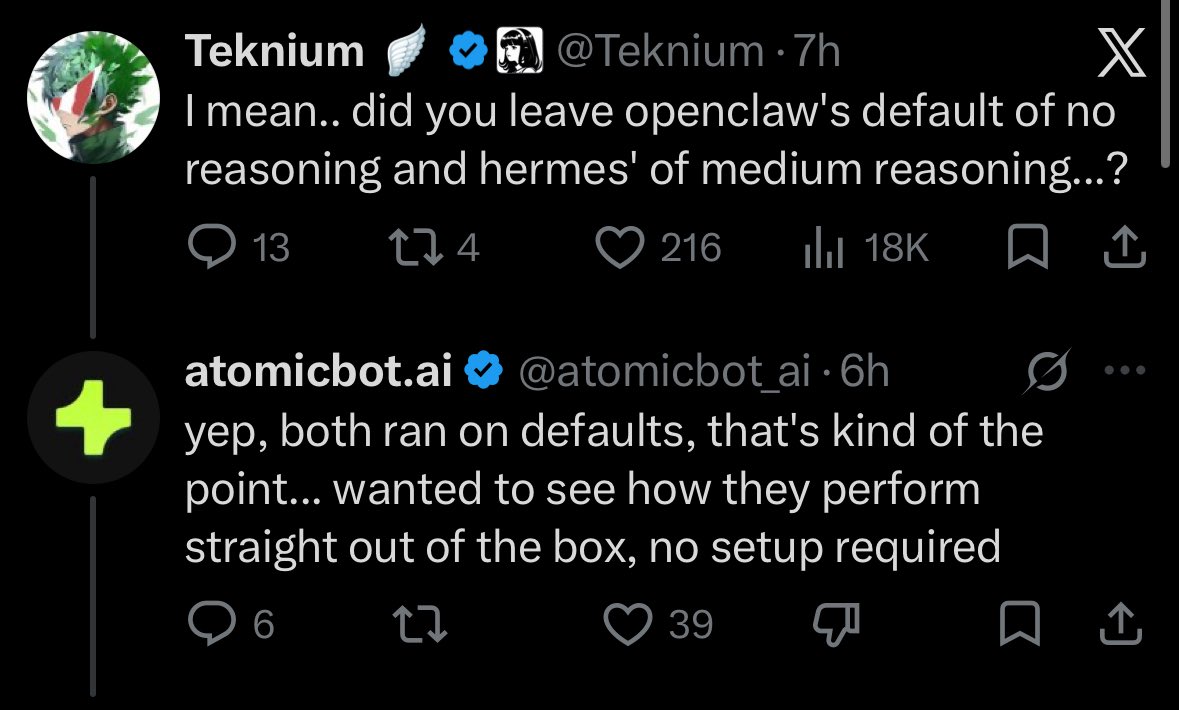Share Teknium's tweet
Image resolution: width=1179 pixels, height=710 pixels.
[x=1124, y=247]
